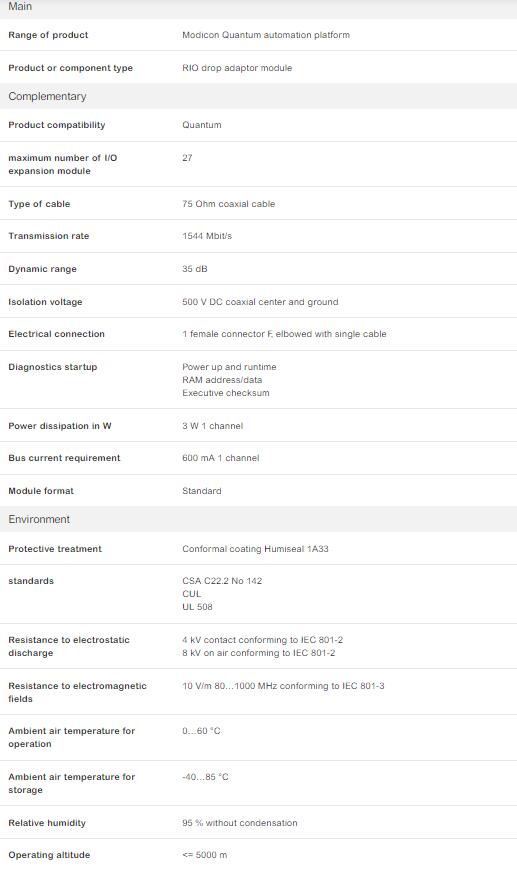Viewport: 517px width, 870px height.
Task: Select the Dynamic range label
Action: click(x=43, y=269)
